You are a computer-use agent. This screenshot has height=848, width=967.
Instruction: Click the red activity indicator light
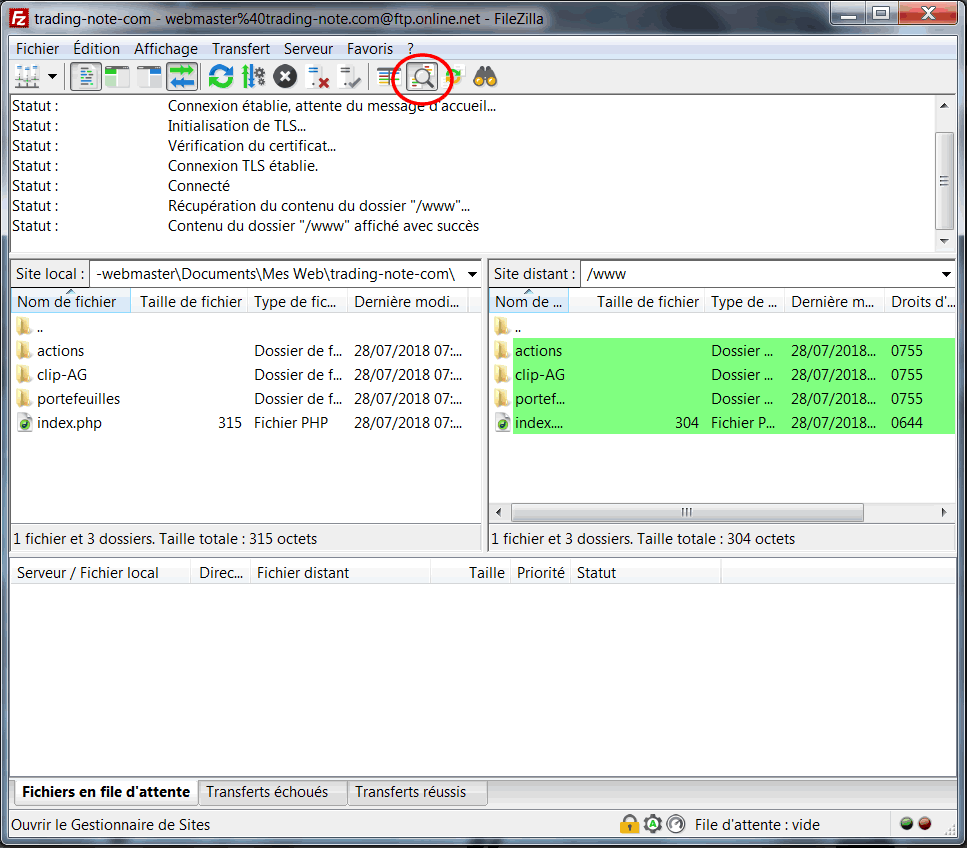pyautogui.click(x=925, y=823)
